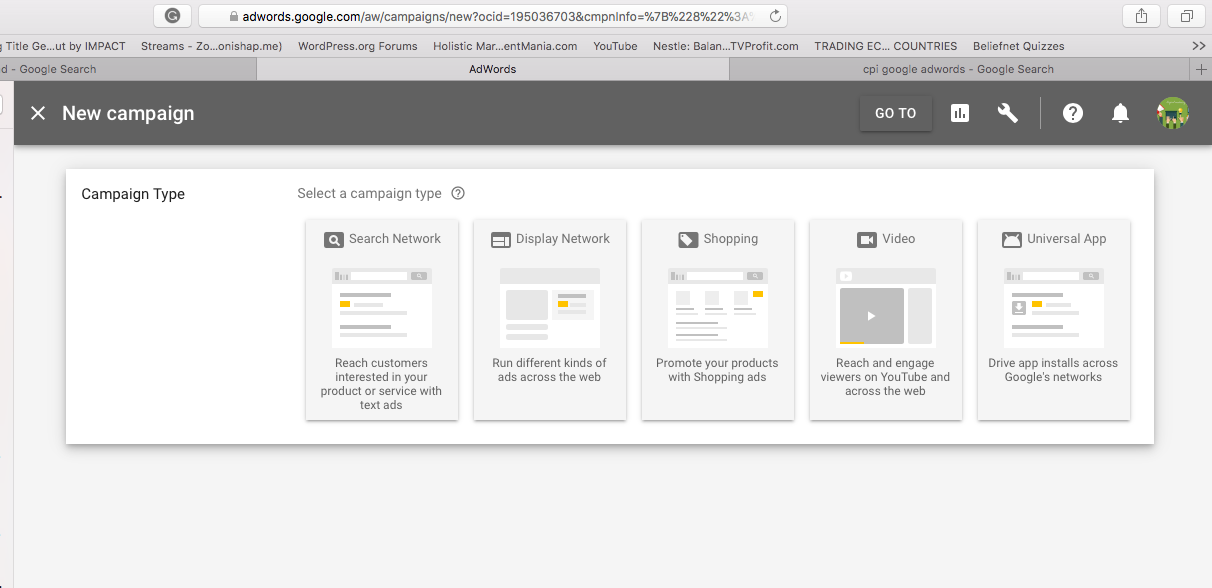Click the Search Network magnifier icon
The height and width of the screenshot is (588, 1212).
(x=334, y=240)
